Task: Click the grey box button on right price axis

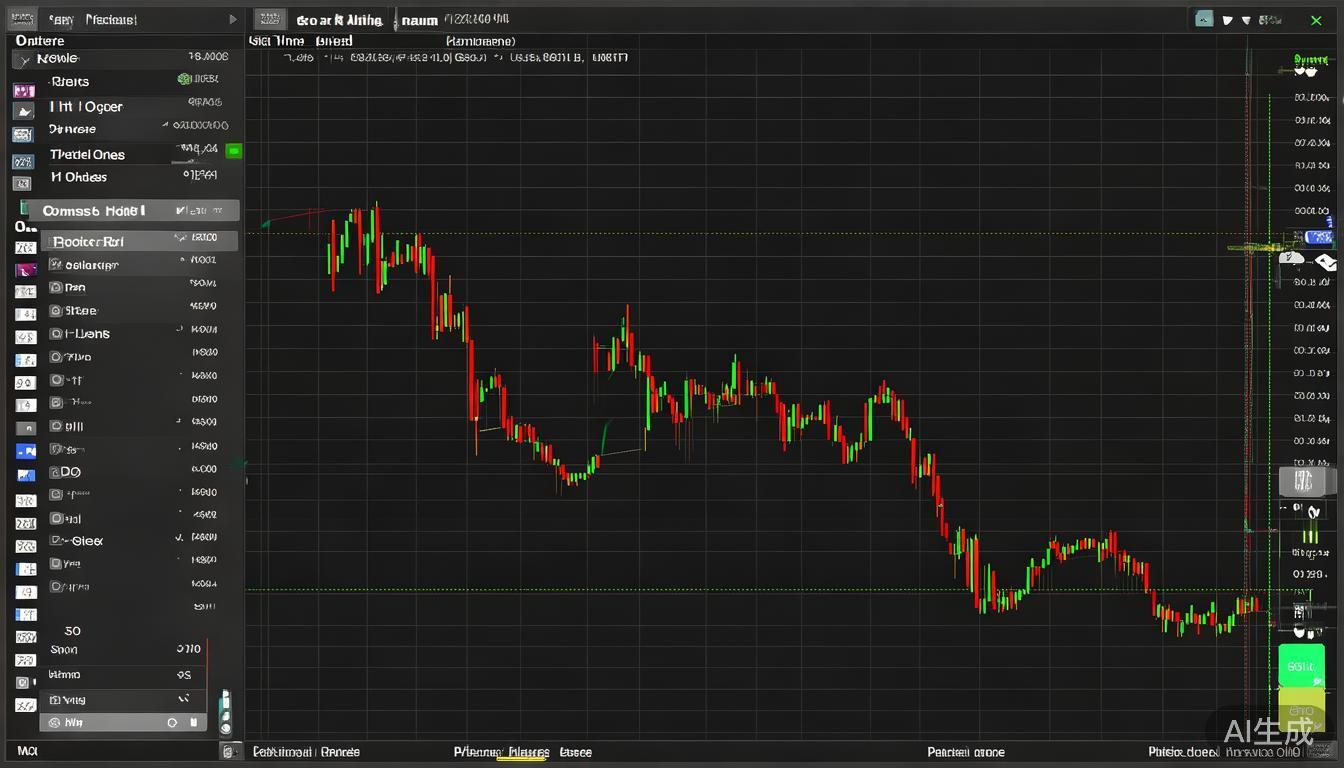Action: pos(1301,481)
